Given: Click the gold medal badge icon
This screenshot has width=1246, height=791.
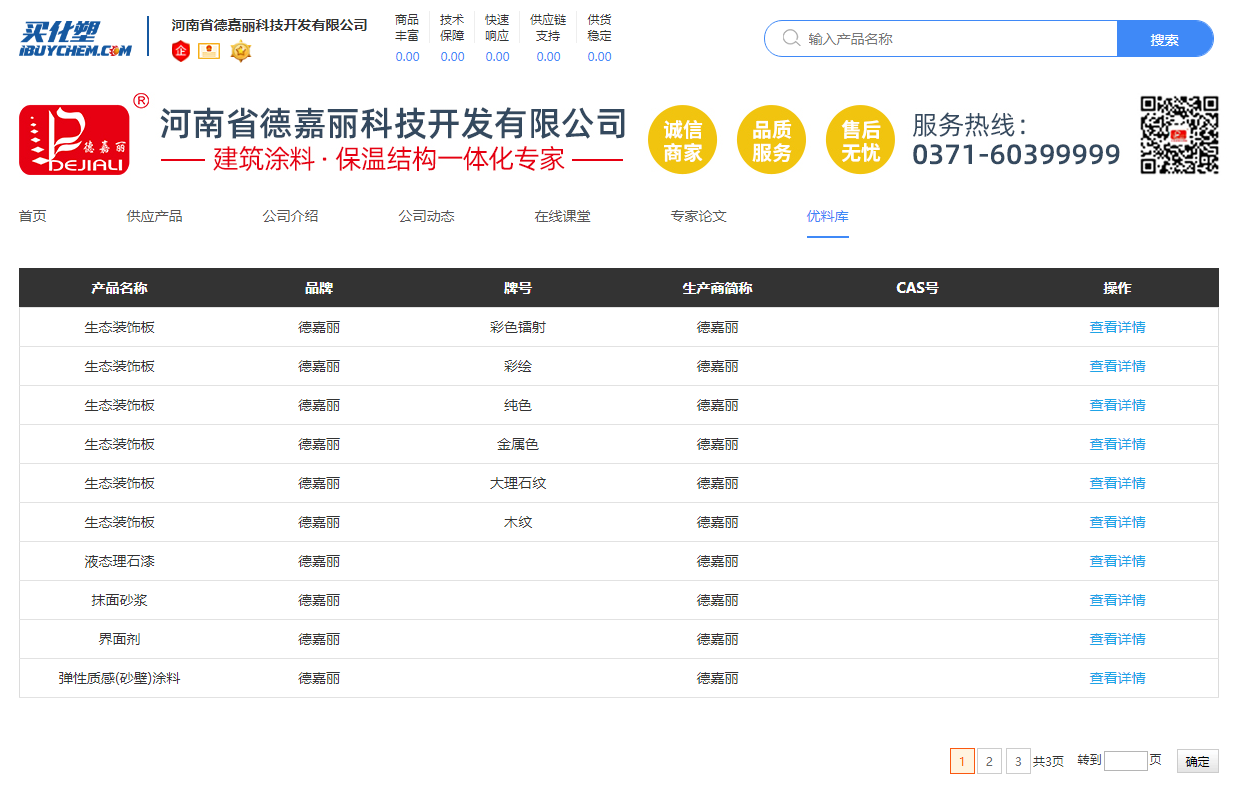Looking at the screenshot, I should coord(241,51).
